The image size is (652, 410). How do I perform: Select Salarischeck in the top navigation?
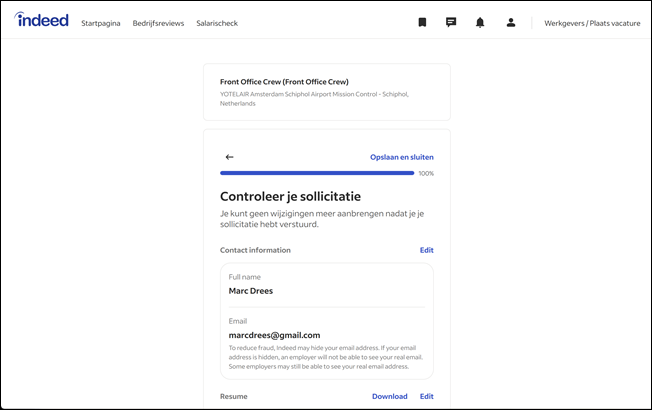pyautogui.click(x=218, y=23)
